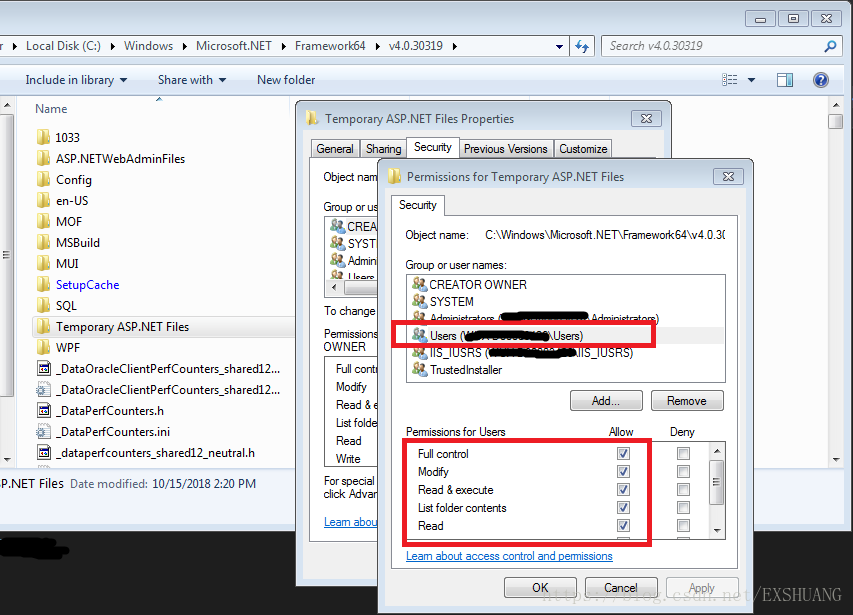
Task: Click OK in Permissions dialog
Action: pos(540,588)
